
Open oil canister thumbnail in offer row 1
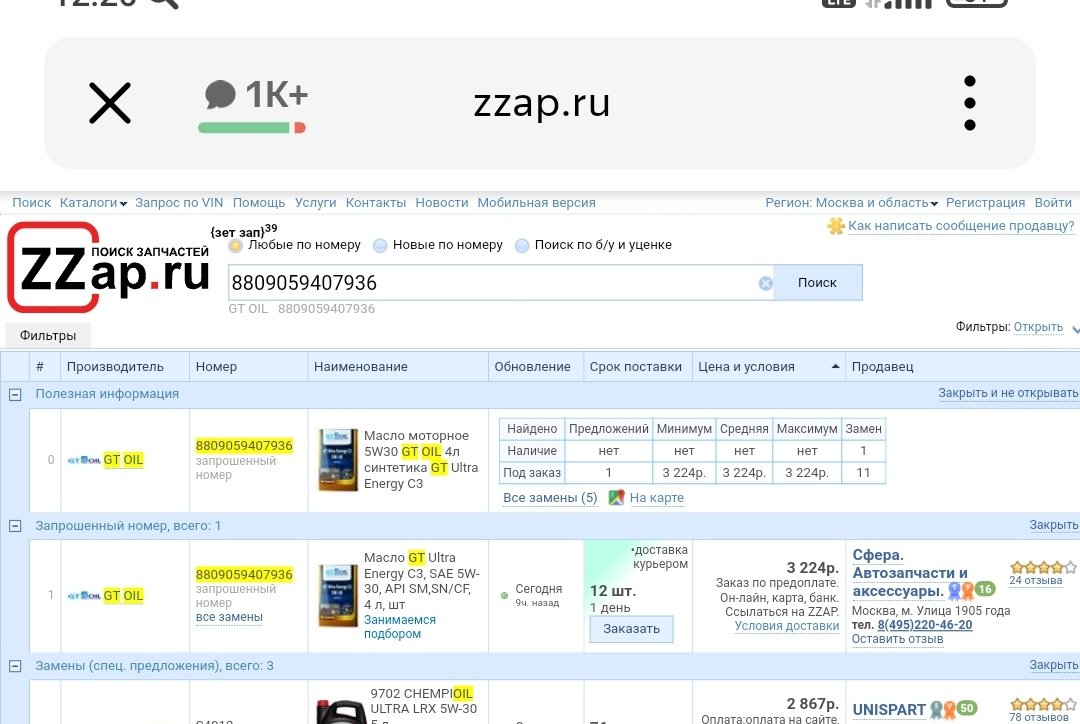[338, 596]
